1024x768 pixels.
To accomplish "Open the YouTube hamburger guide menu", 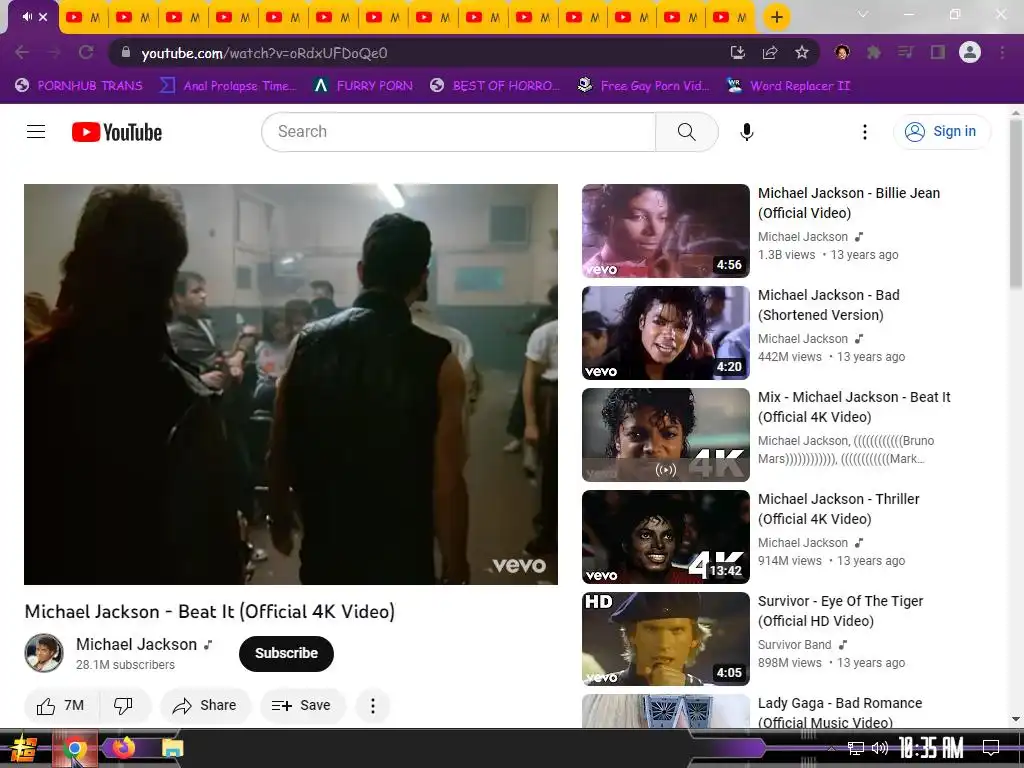I will [x=36, y=132].
